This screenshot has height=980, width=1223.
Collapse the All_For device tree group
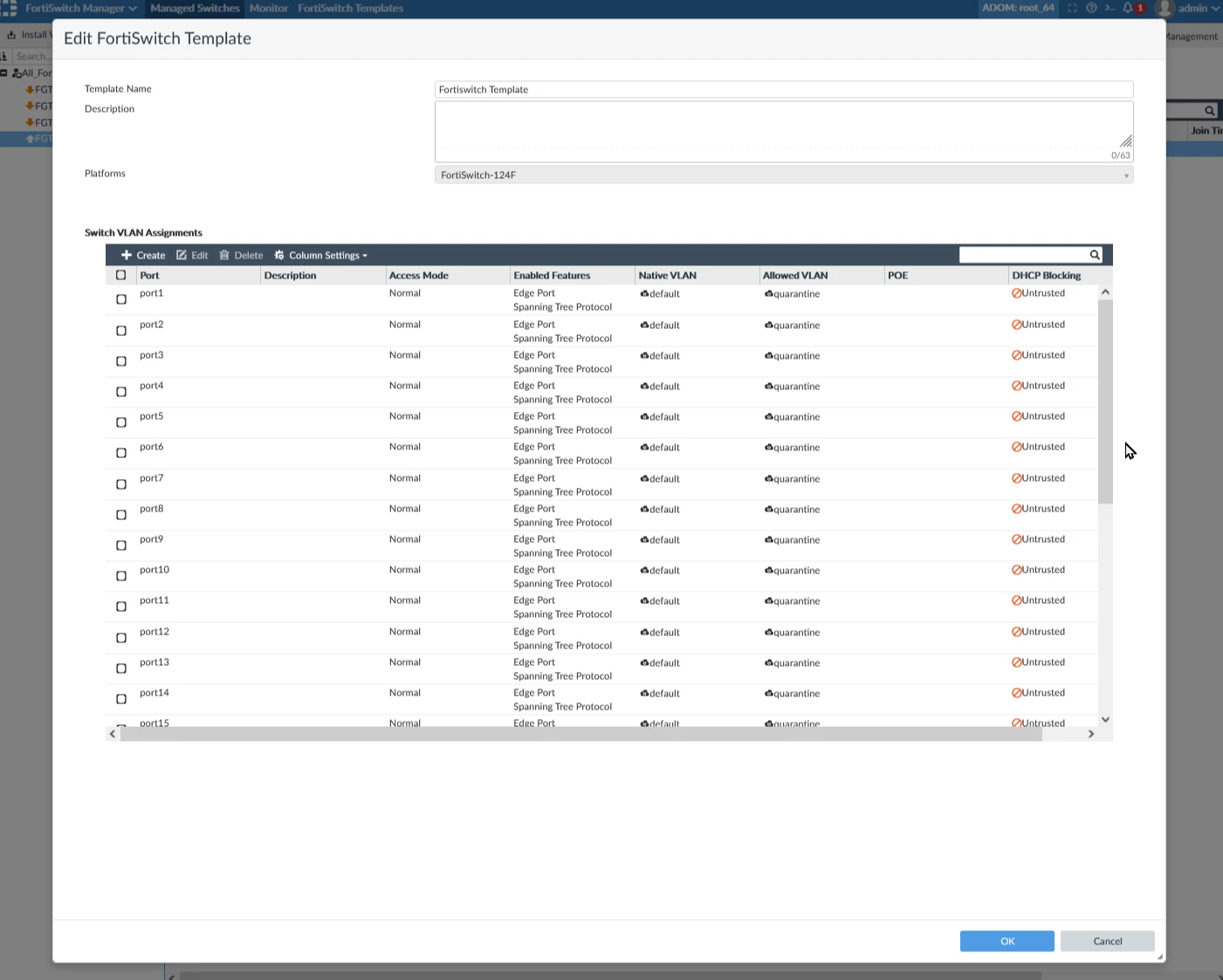tap(4, 73)
